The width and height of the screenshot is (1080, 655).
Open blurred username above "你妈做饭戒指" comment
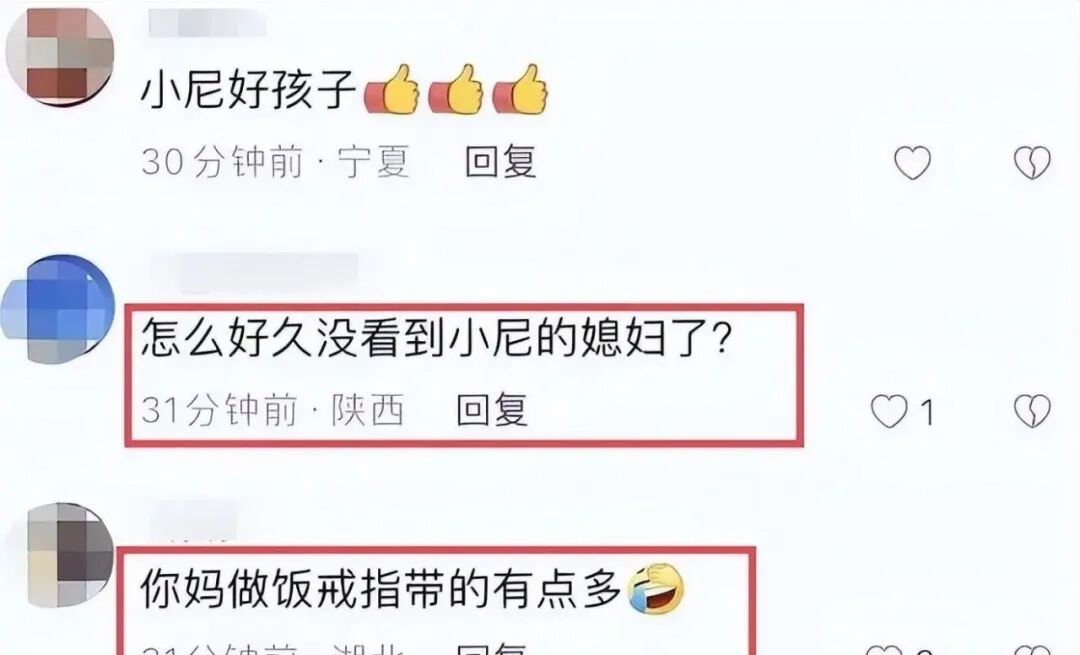[x=194, y=521]
